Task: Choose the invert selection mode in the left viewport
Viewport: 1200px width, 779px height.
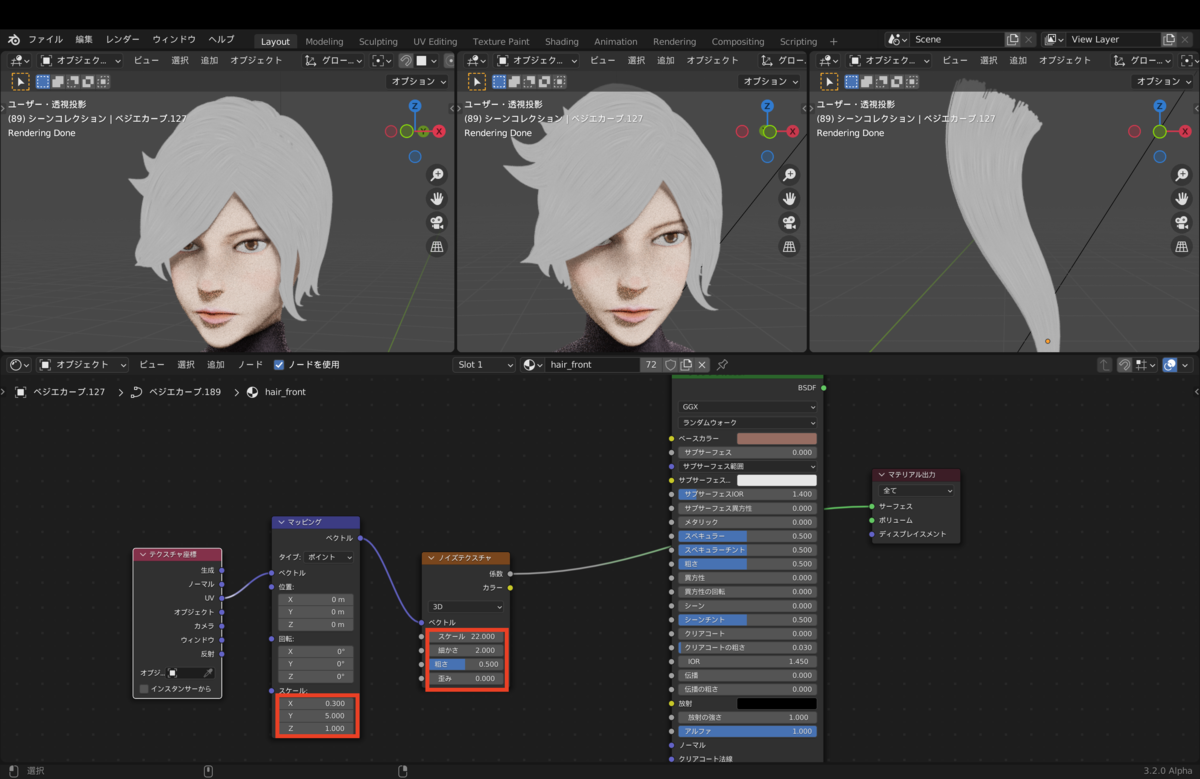Action: (x=88, y=82)
